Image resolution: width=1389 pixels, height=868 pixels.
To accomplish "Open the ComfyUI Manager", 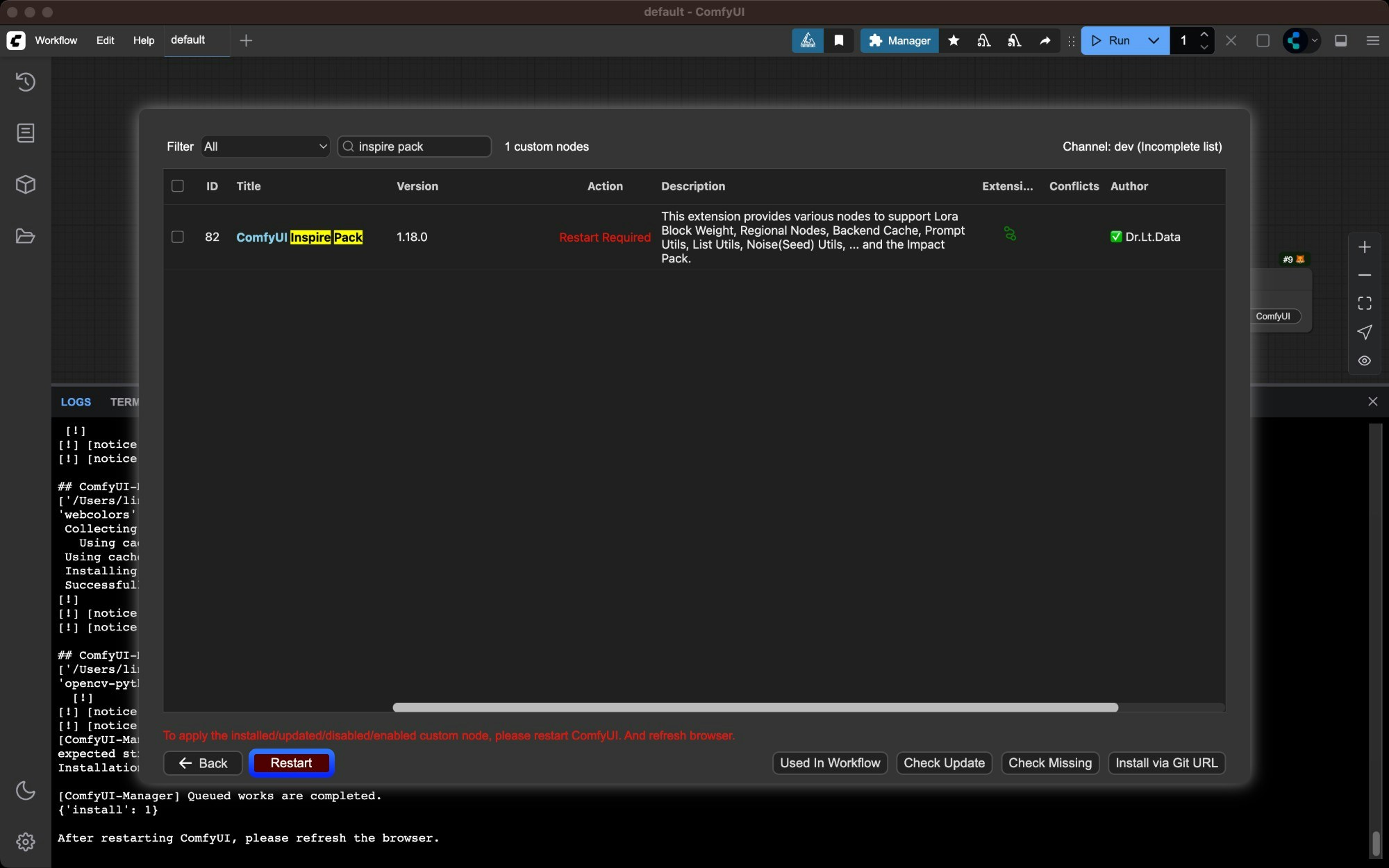I will coord(898,41).
